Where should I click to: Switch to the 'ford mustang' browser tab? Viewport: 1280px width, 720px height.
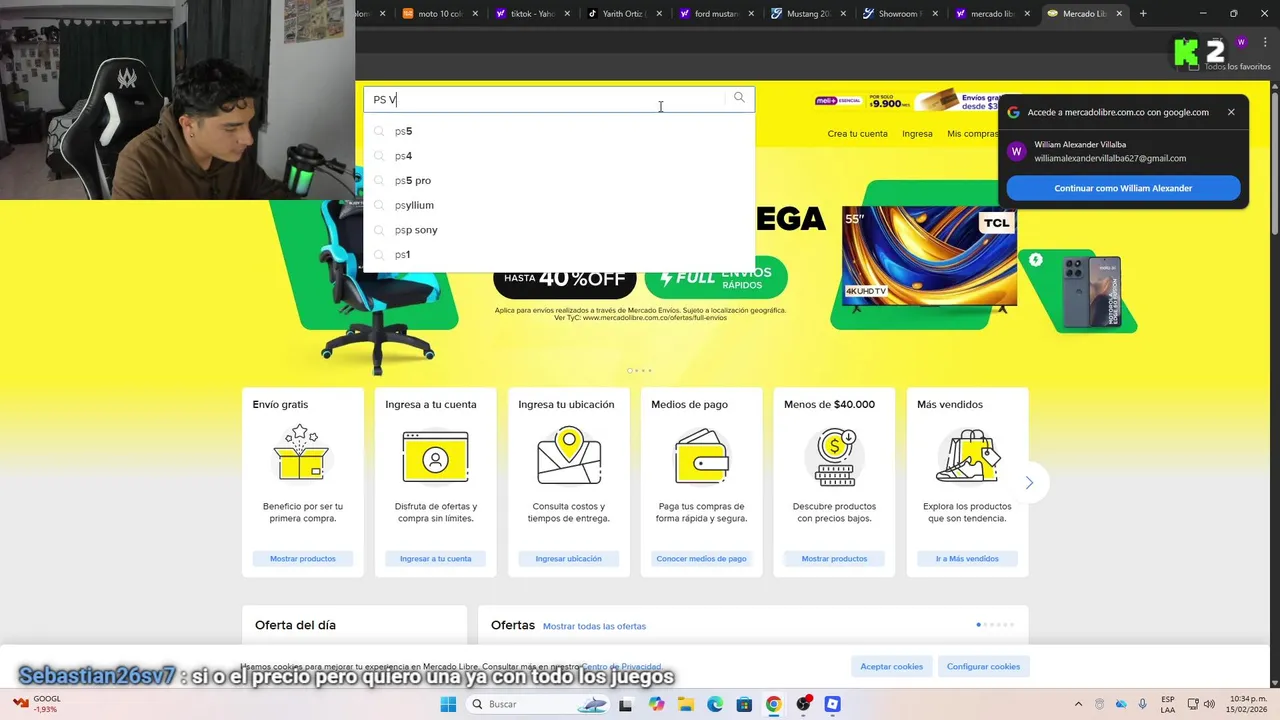tap(717, 14)
